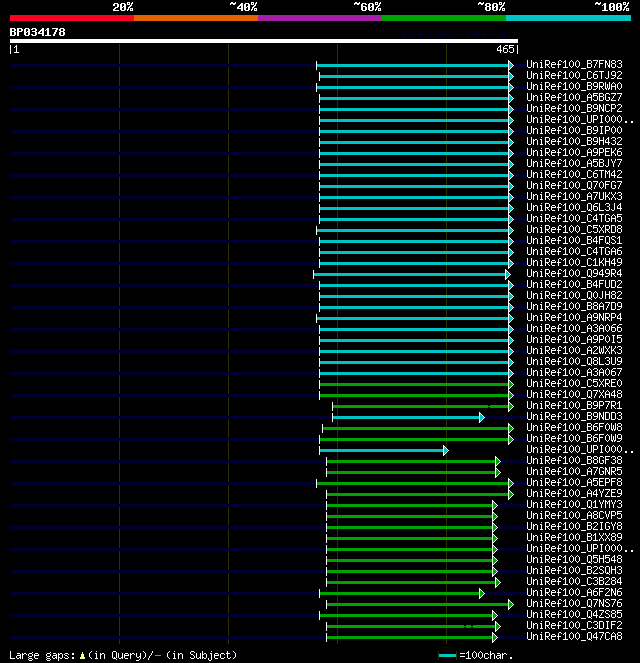
Task: Open the UniRef100_B7FN83 hit label
Action: pyautogui.click(x=574, y=64)
